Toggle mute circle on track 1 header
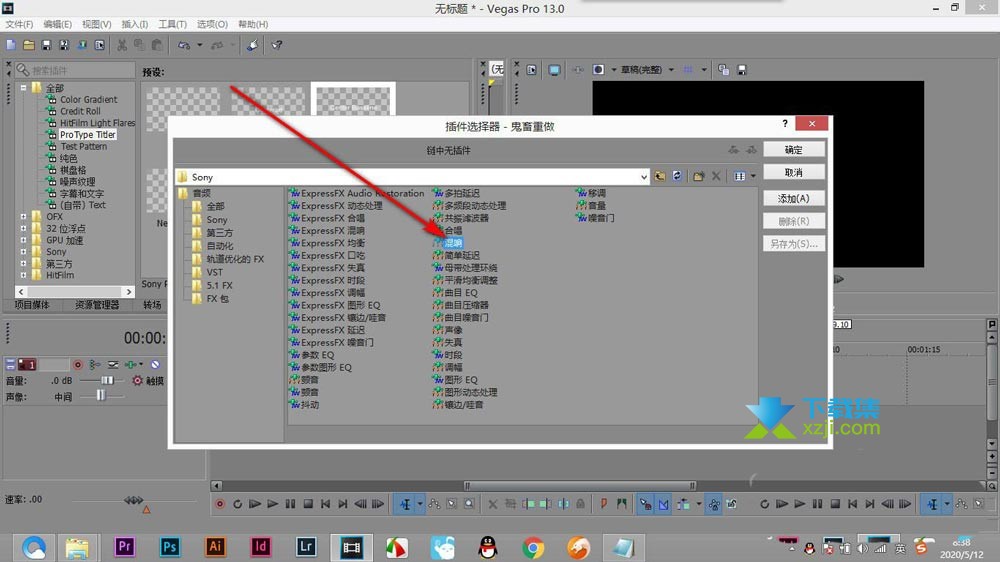 point(155,365)
